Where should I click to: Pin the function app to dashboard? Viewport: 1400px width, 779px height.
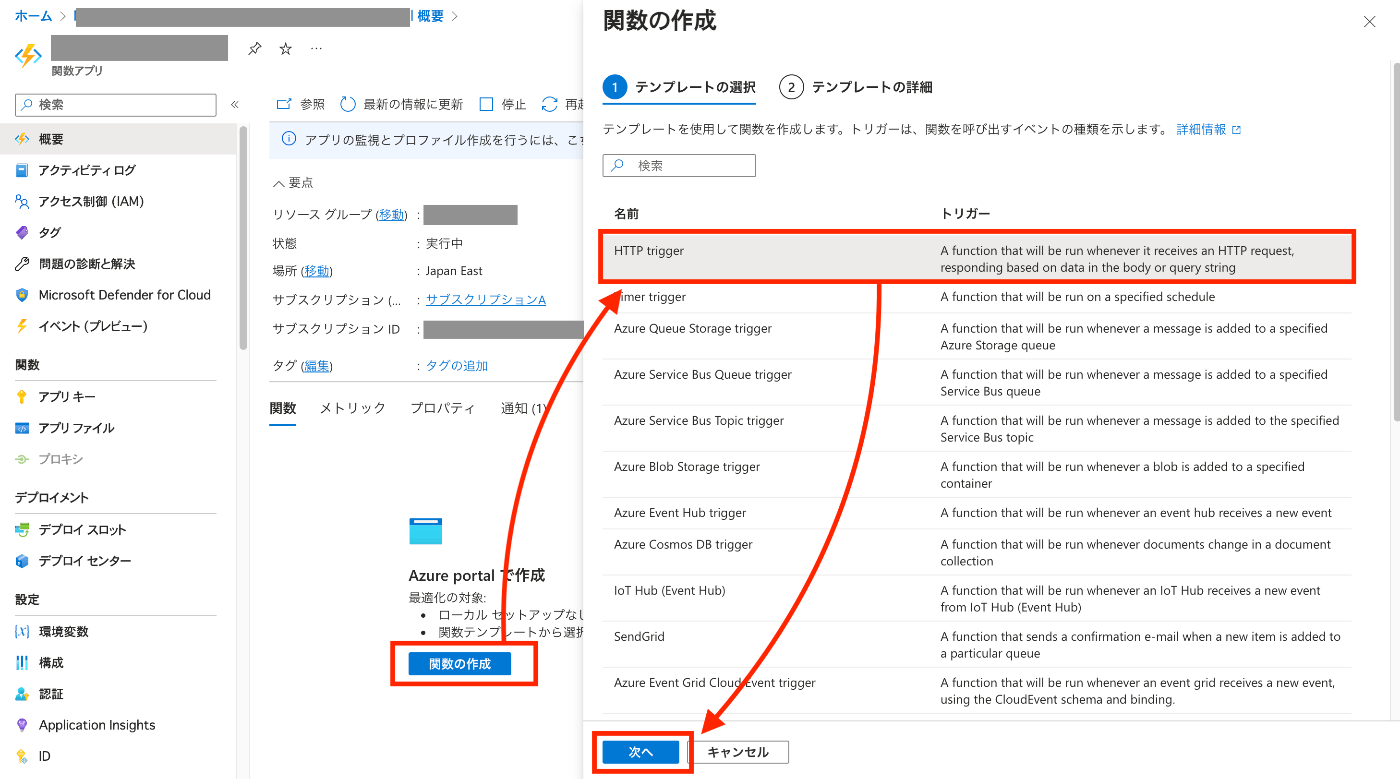254,48
